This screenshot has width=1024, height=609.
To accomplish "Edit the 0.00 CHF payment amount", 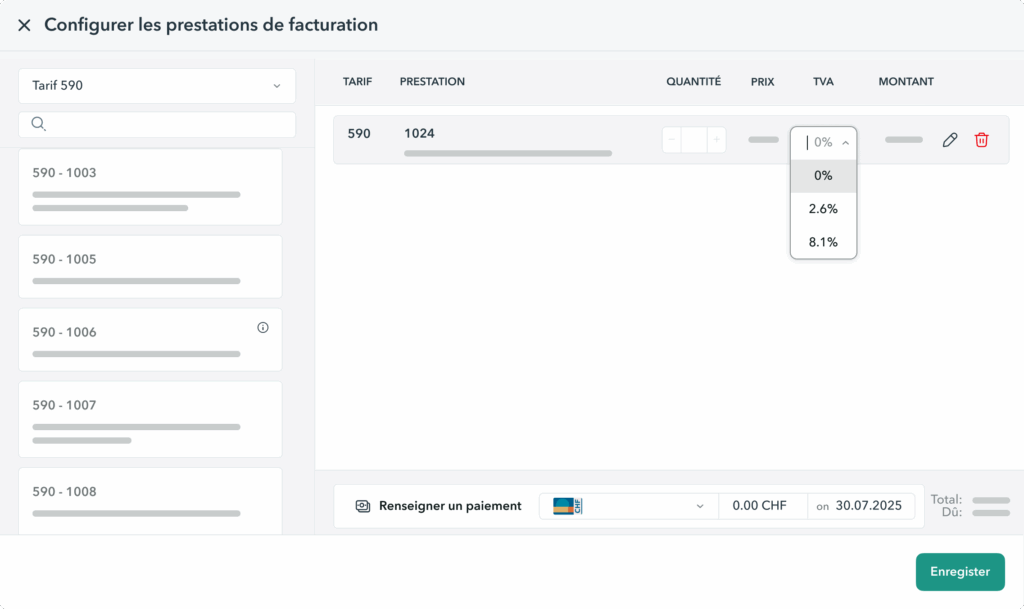I will point(763,506).
